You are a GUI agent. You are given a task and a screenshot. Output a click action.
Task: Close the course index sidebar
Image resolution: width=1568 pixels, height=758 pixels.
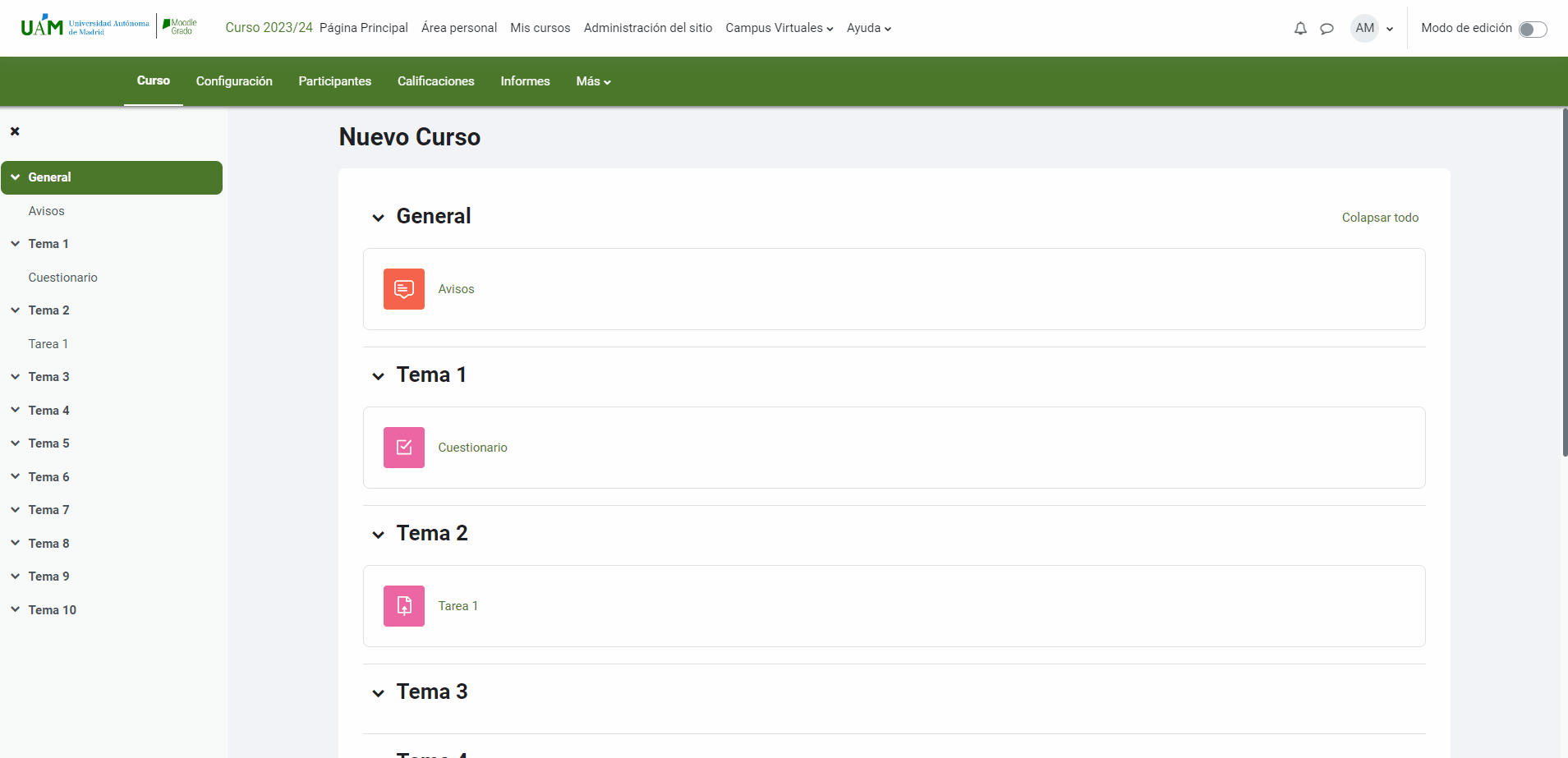click(x=15, y=131)
